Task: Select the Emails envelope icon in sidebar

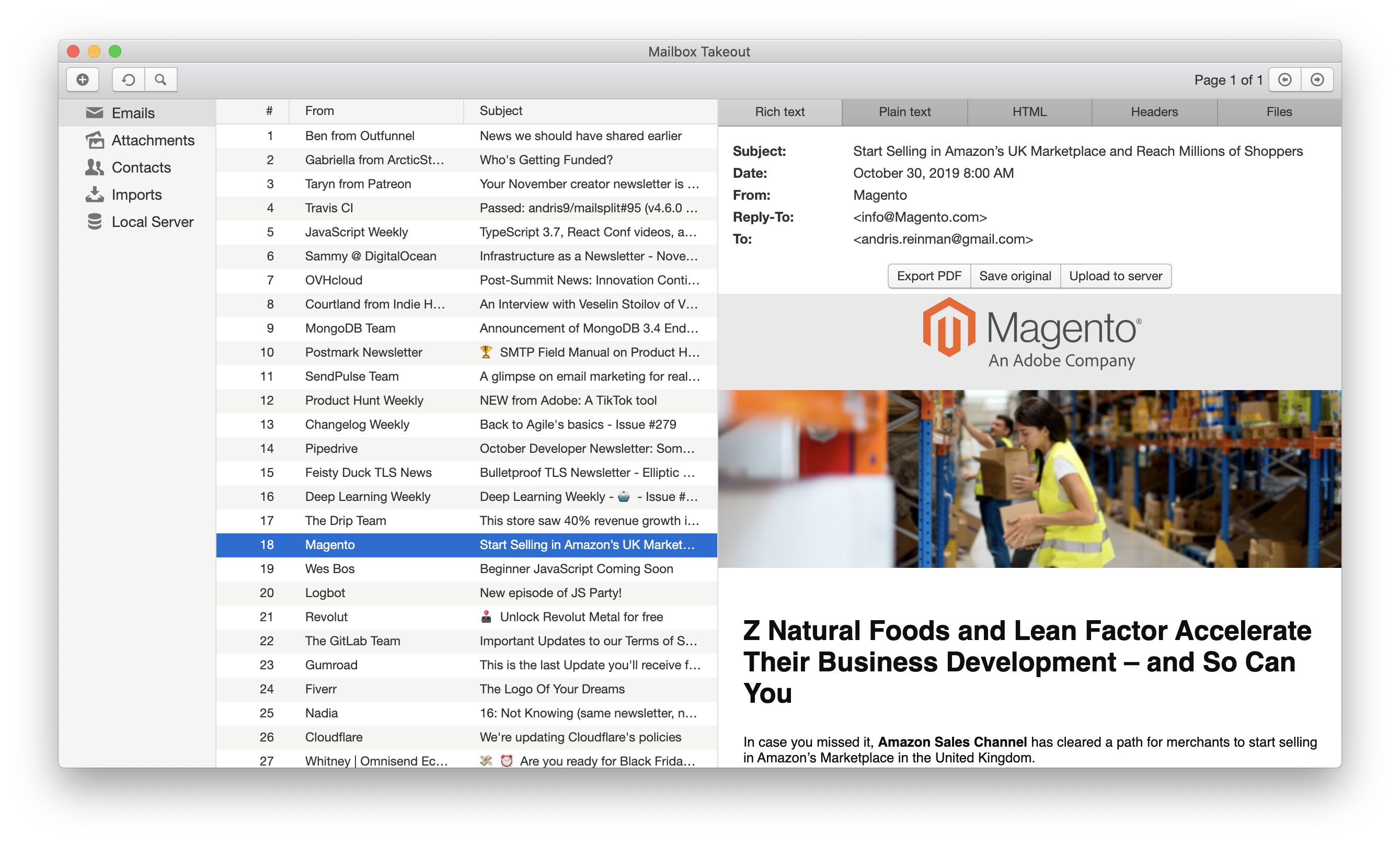Action: point(94,112)
